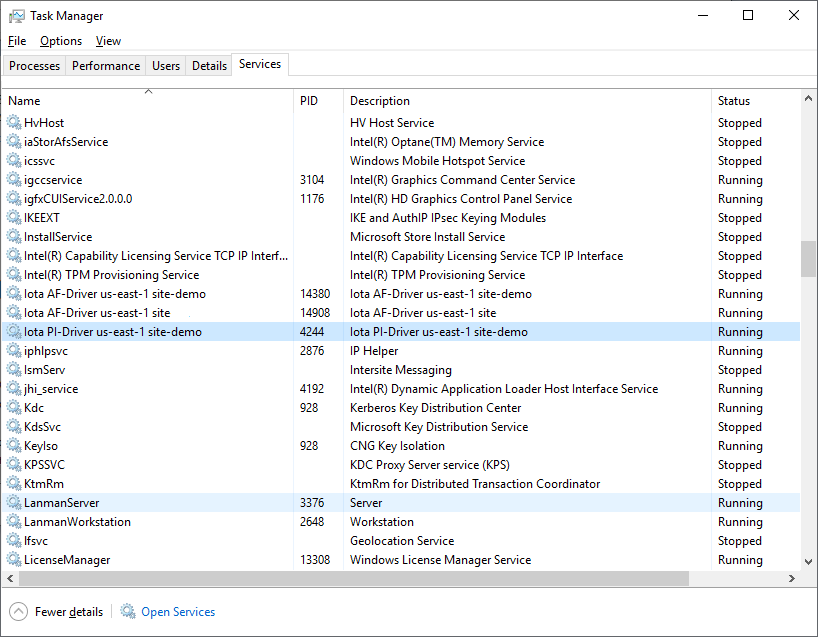Click the LanmanServer gear icon
Screen dimensions: 818x637
pyautogui.click(x=14, y=502)
